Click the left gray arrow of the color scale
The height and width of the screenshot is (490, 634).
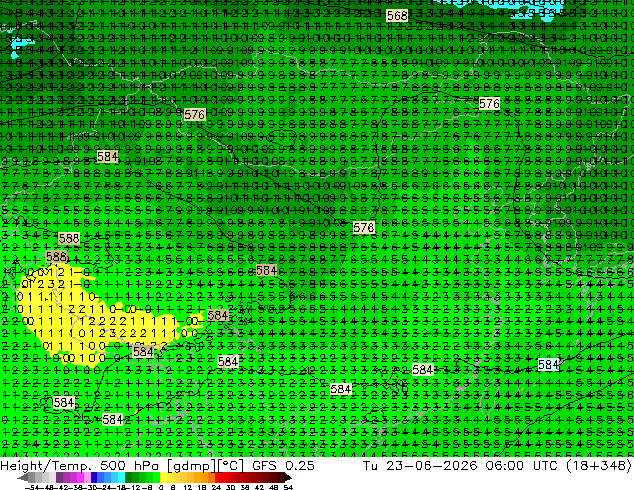coord(22,478)
